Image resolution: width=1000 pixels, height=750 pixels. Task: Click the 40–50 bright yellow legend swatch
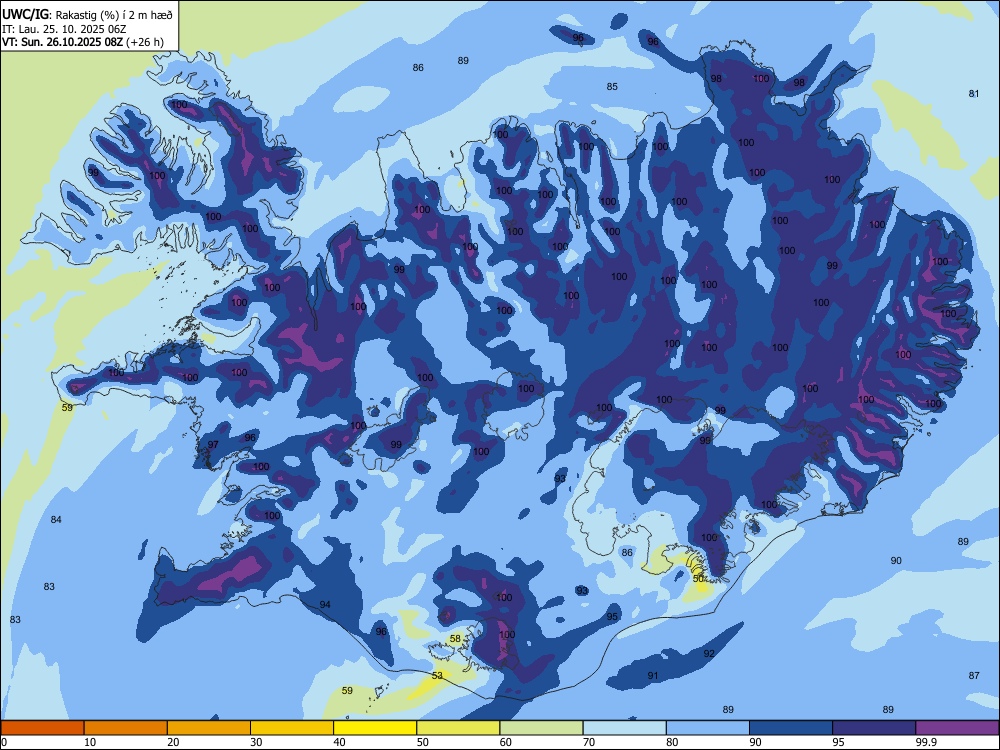[375, 728]
